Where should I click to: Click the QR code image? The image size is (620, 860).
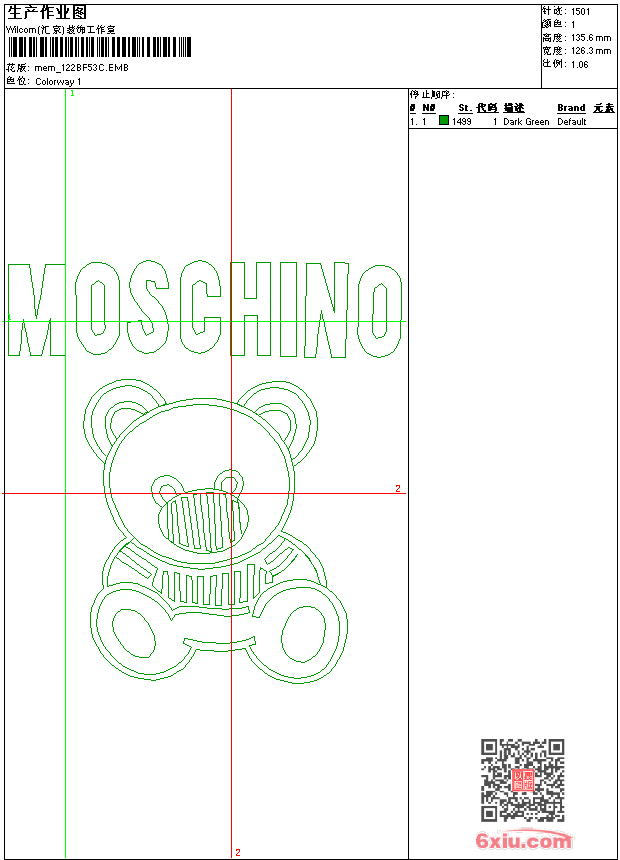[522, 780]
